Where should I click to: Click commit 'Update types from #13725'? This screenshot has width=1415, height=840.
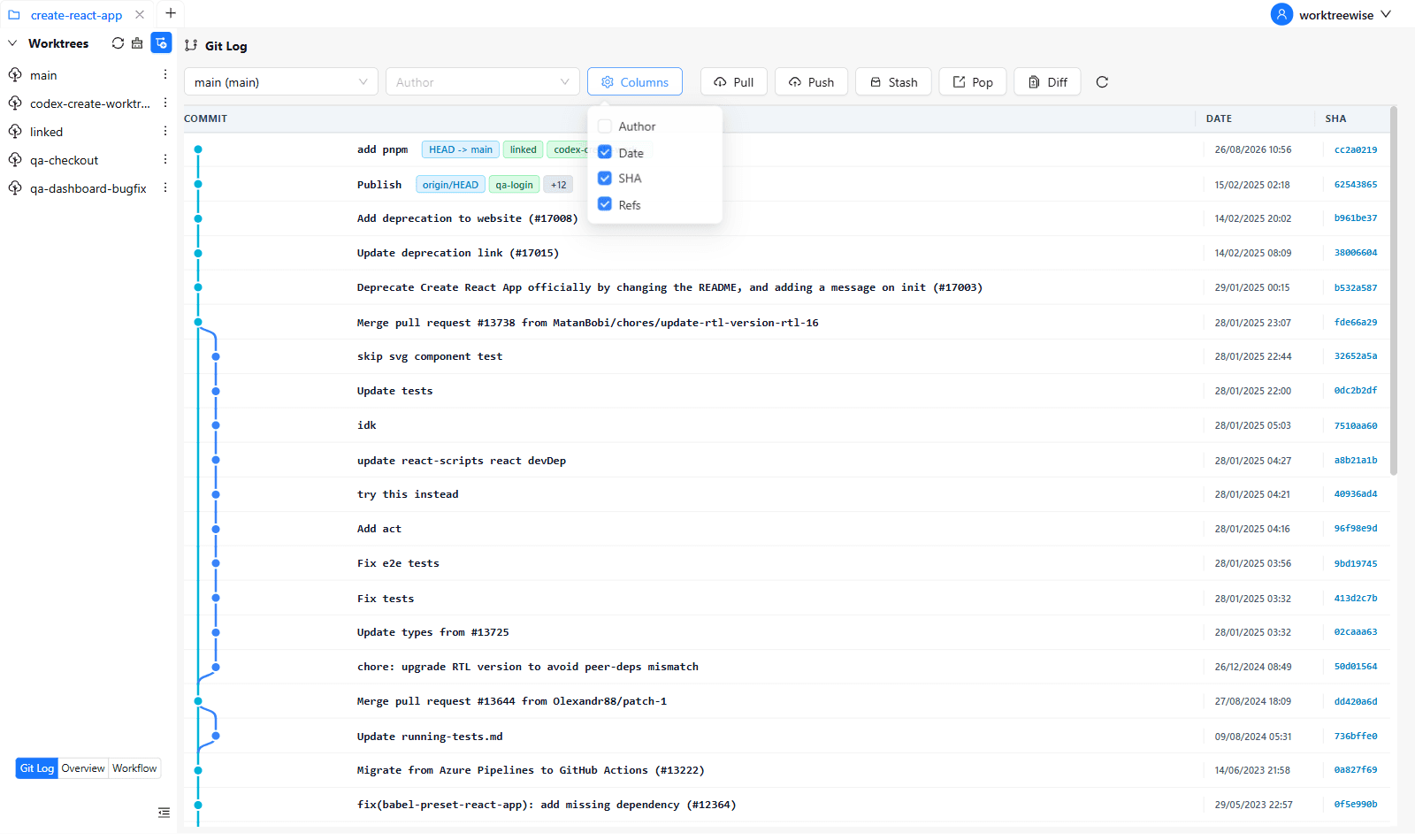pos(433,632)
